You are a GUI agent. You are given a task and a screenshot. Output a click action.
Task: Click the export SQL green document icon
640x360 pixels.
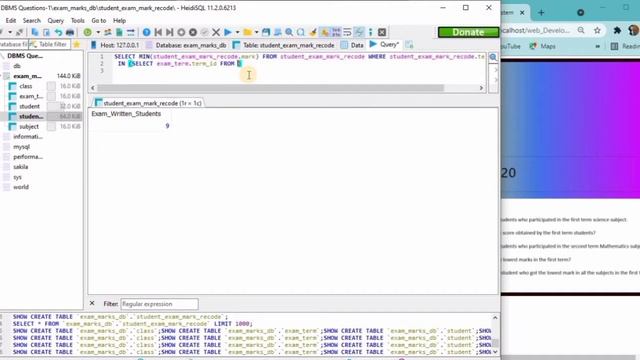click(x=119, y=32)
